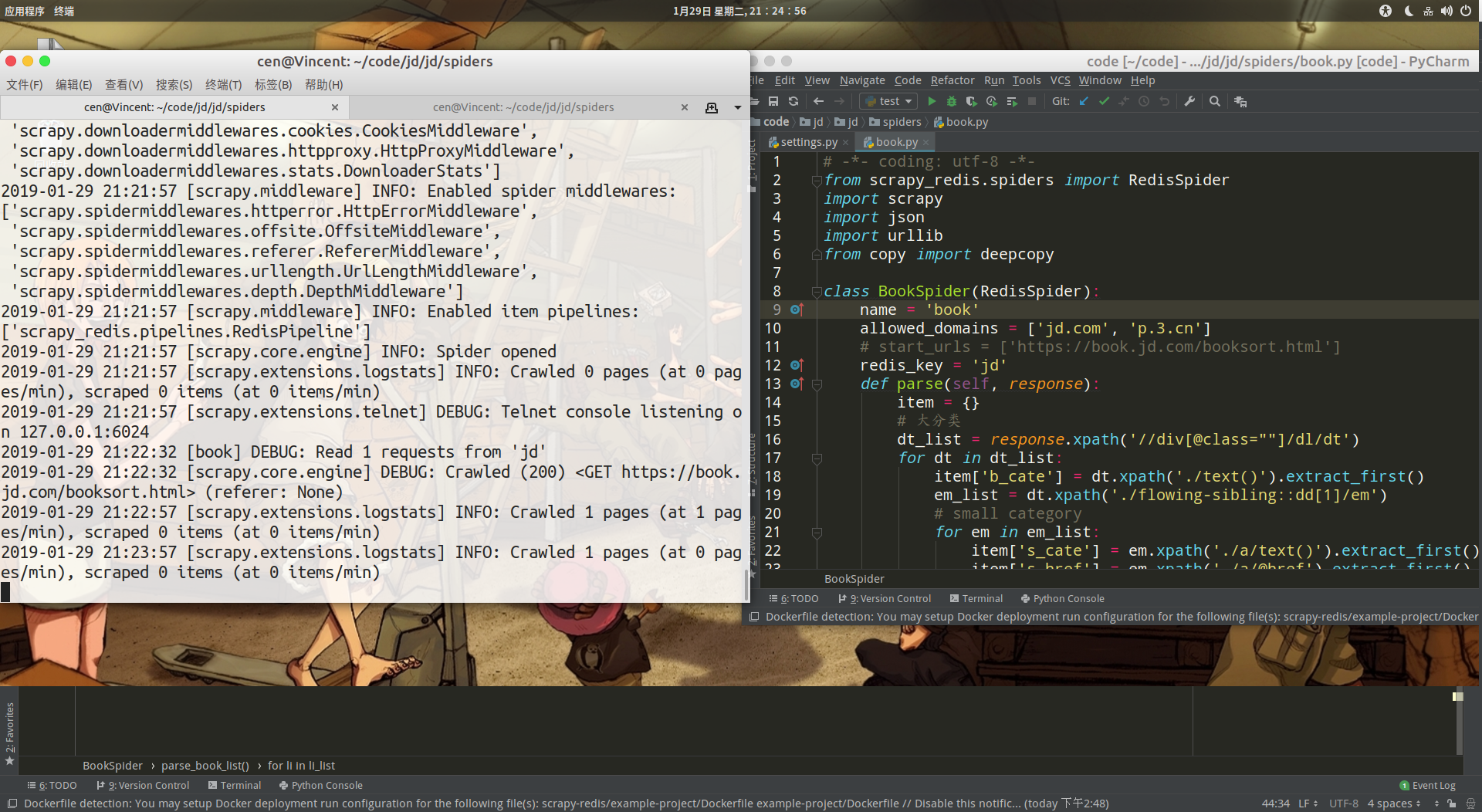
Task: Navigate forward with the right arrow icon
Action: pos(840,101)
